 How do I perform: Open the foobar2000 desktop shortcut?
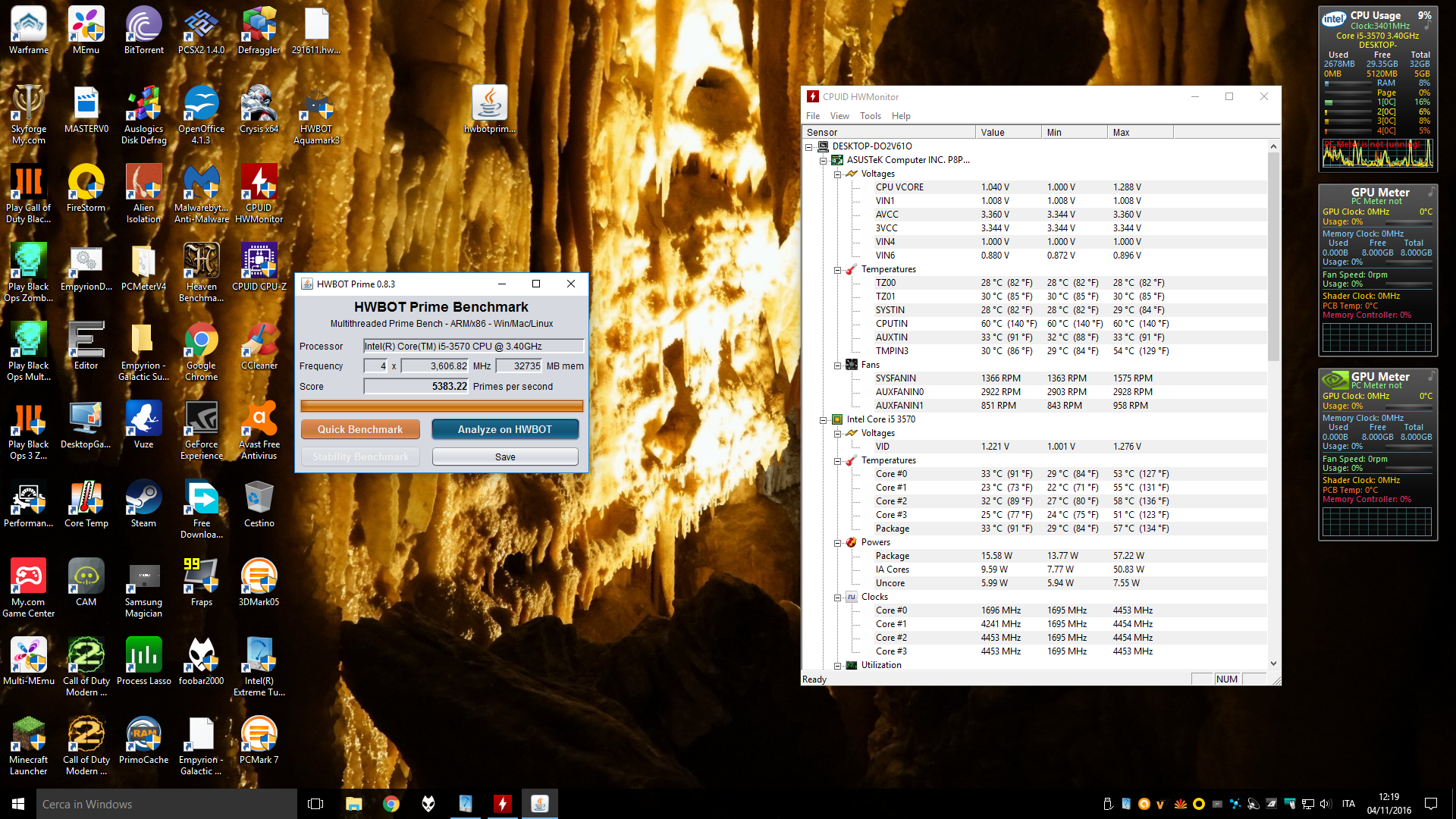pyautogui.click(x=202, y=662)
